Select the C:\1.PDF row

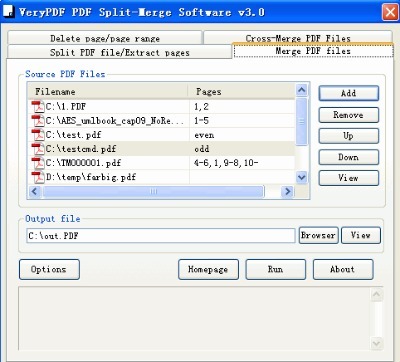pos(162,107)
